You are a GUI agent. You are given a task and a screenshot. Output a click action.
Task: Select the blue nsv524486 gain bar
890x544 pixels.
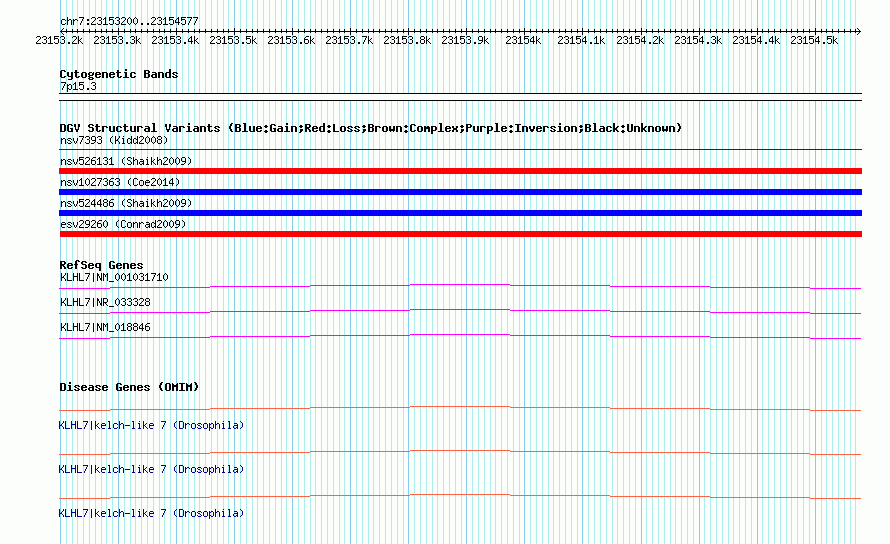460,213
